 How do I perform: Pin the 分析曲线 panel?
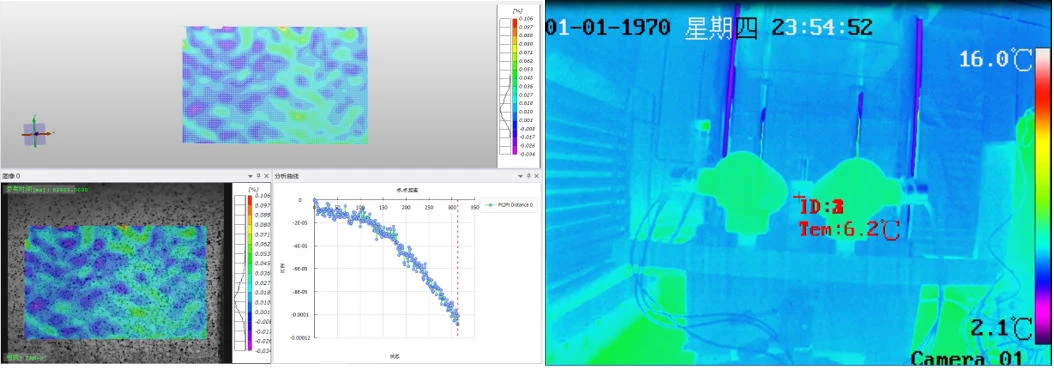point(528,176)
